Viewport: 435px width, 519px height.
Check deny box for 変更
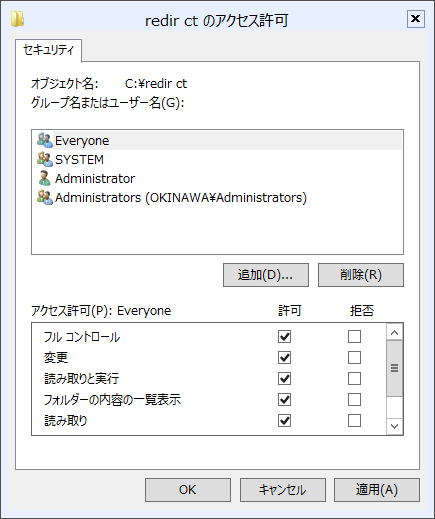(354, 358)
